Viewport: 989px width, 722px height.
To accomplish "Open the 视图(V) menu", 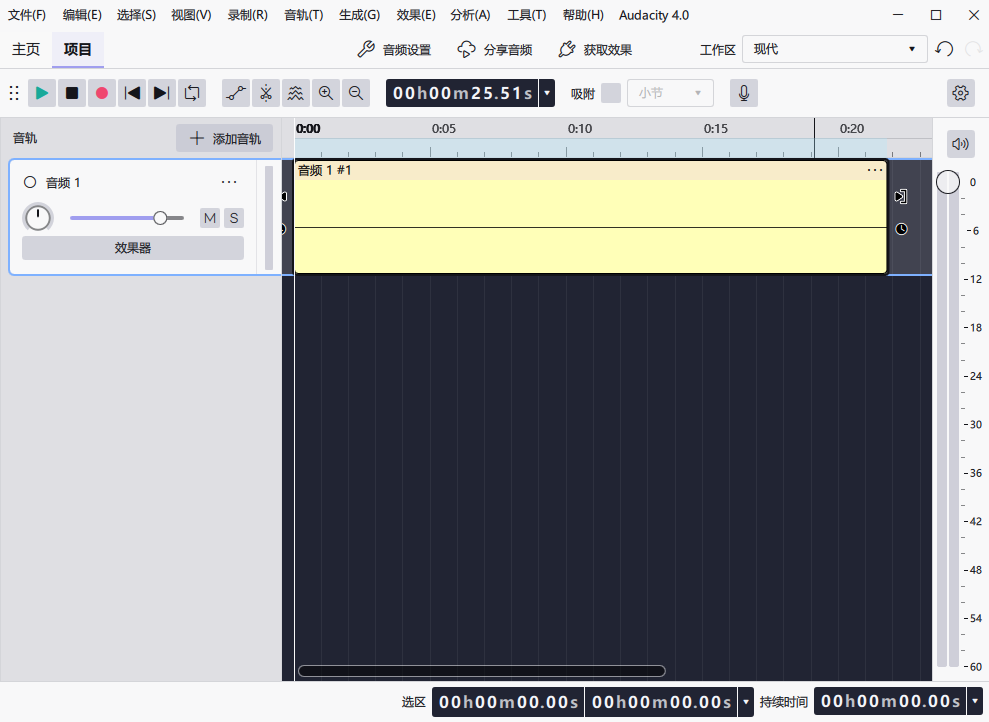I will click(191, 15).
